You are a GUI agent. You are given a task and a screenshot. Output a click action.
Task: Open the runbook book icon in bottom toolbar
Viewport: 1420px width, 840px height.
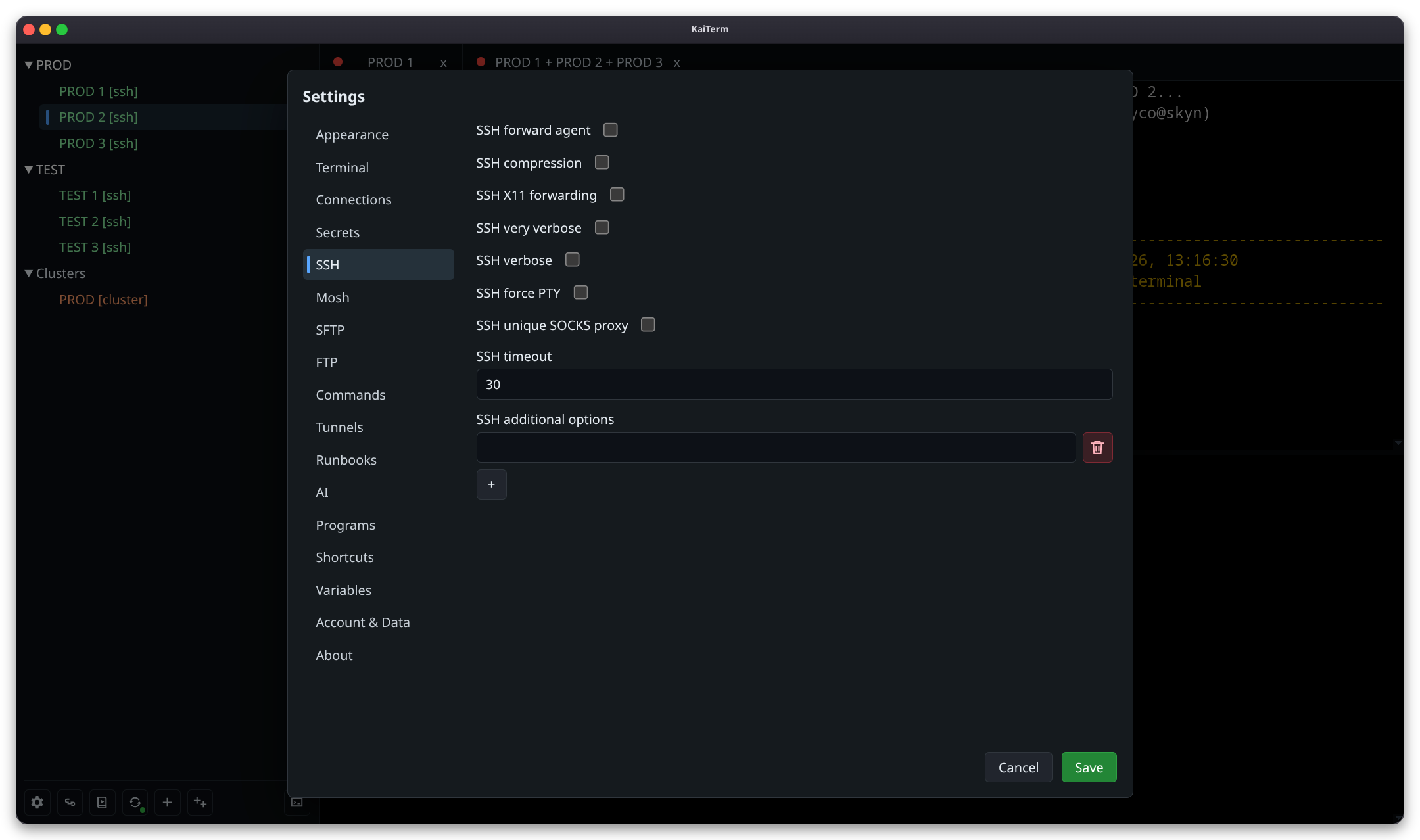pos(102,802)
